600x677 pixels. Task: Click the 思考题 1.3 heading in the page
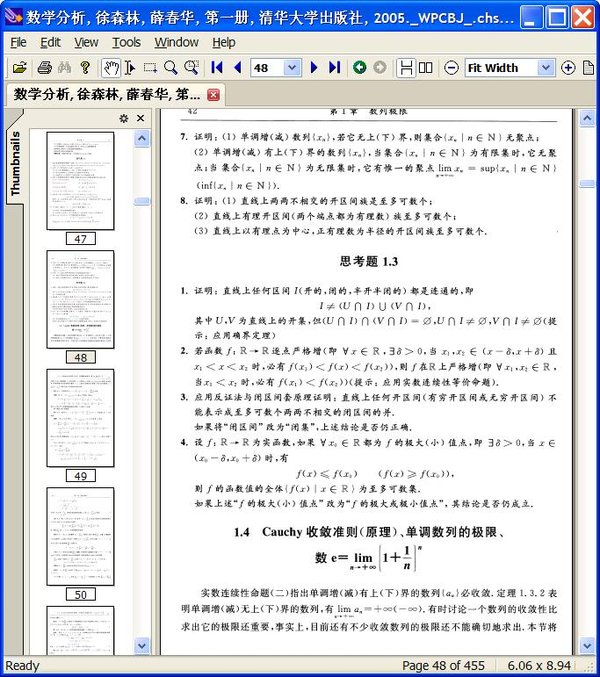point(369,261)
